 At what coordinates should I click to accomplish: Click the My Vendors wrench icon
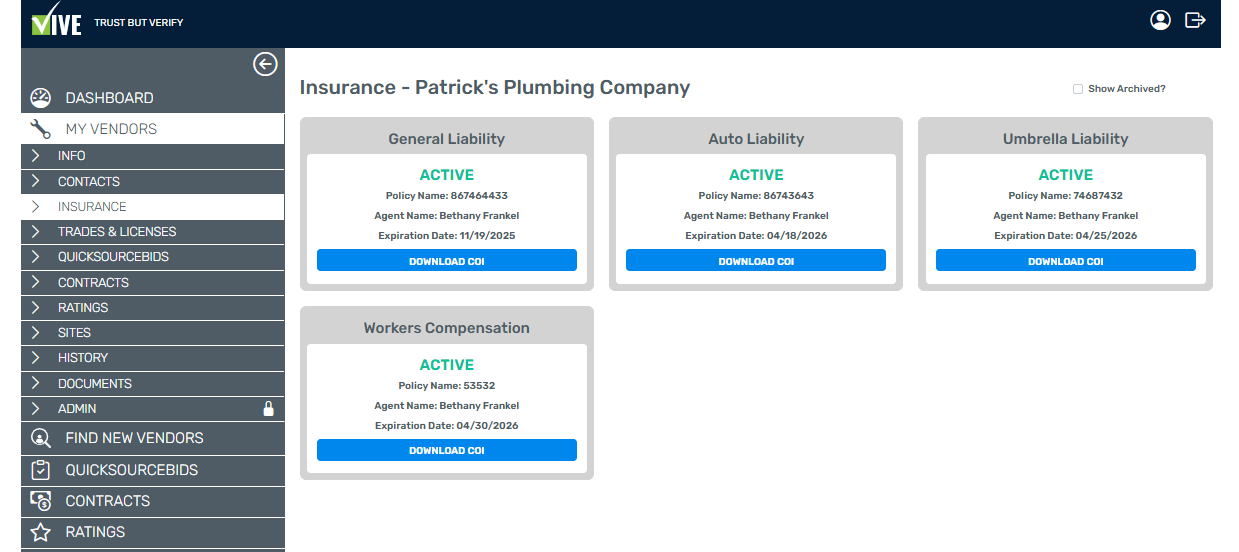pos(40,129)
